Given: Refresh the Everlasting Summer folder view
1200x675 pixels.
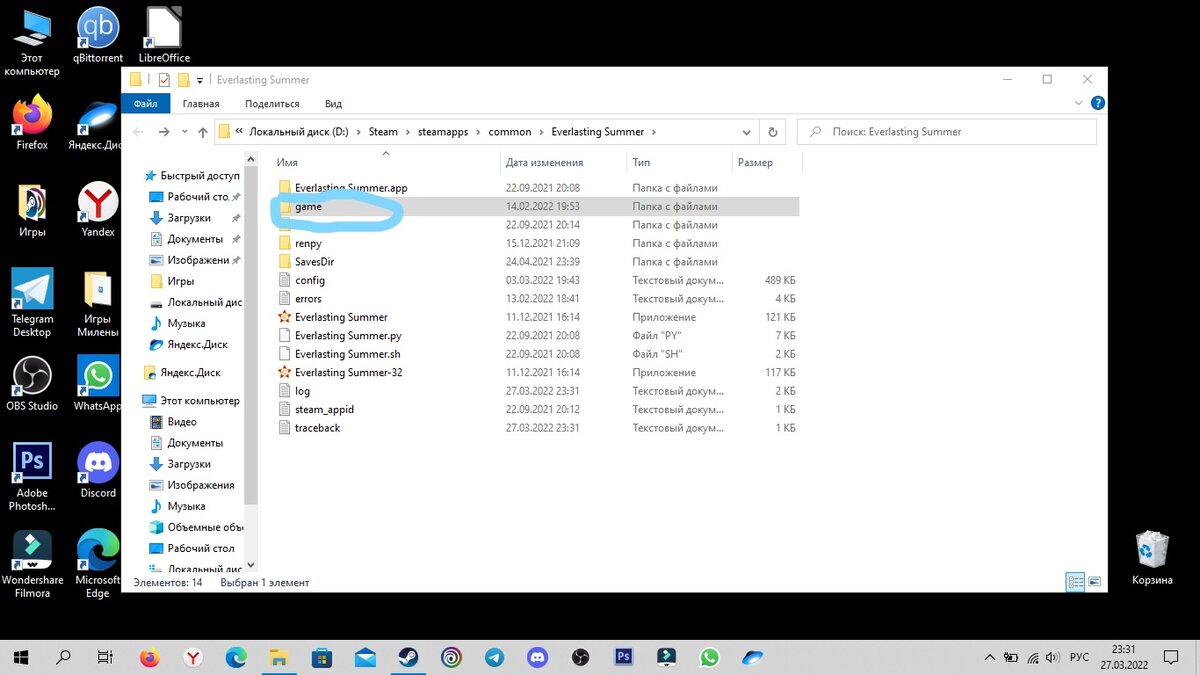Looking at the screenshot, I should coord(772,132).
